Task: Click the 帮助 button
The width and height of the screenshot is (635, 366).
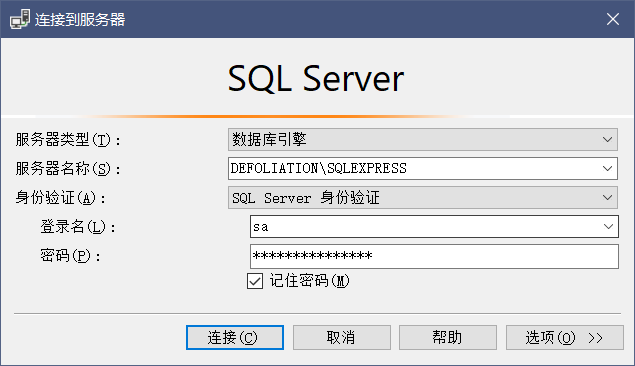Action: 448,337
